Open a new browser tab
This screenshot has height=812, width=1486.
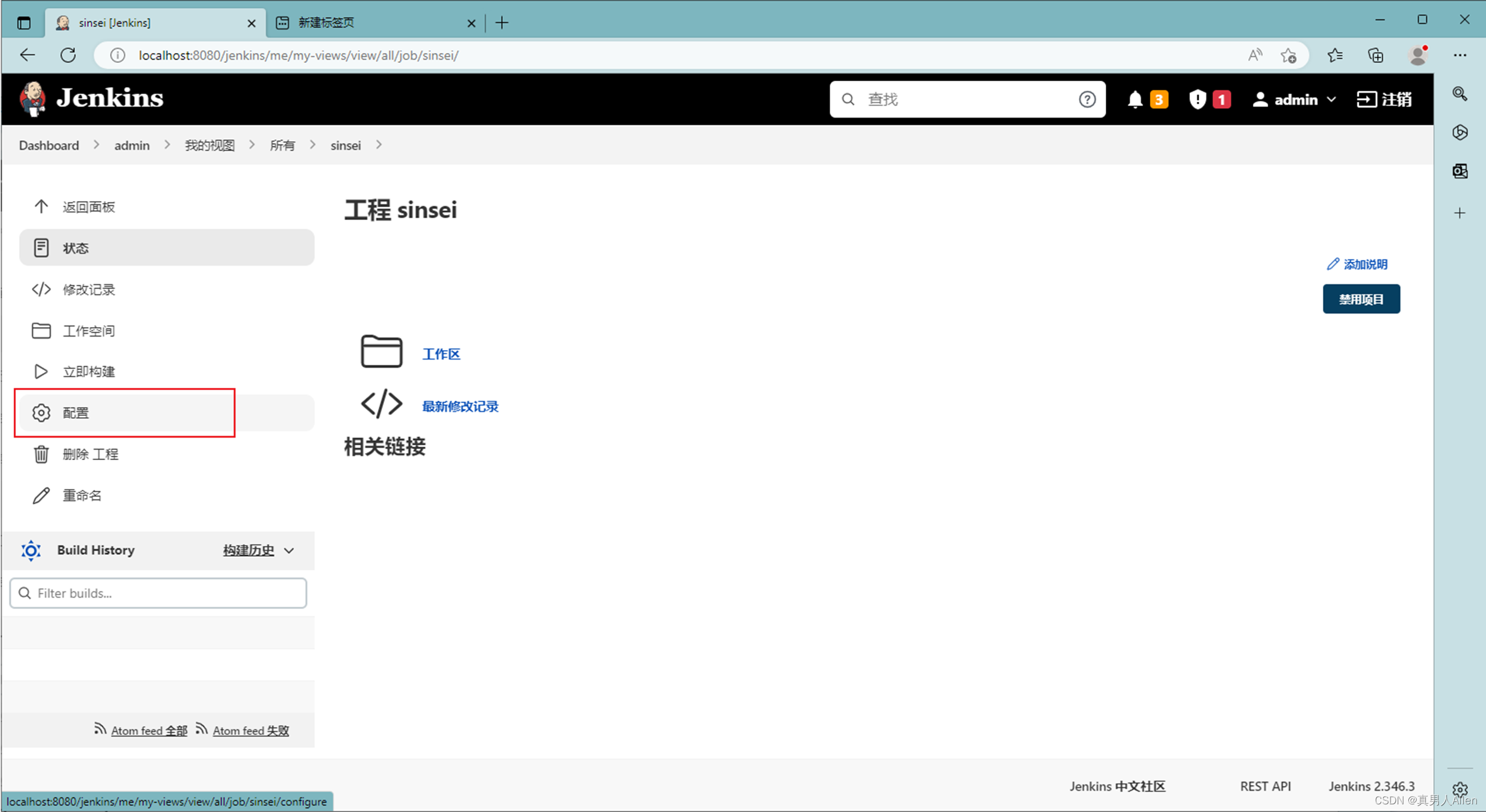coord(502,23)
